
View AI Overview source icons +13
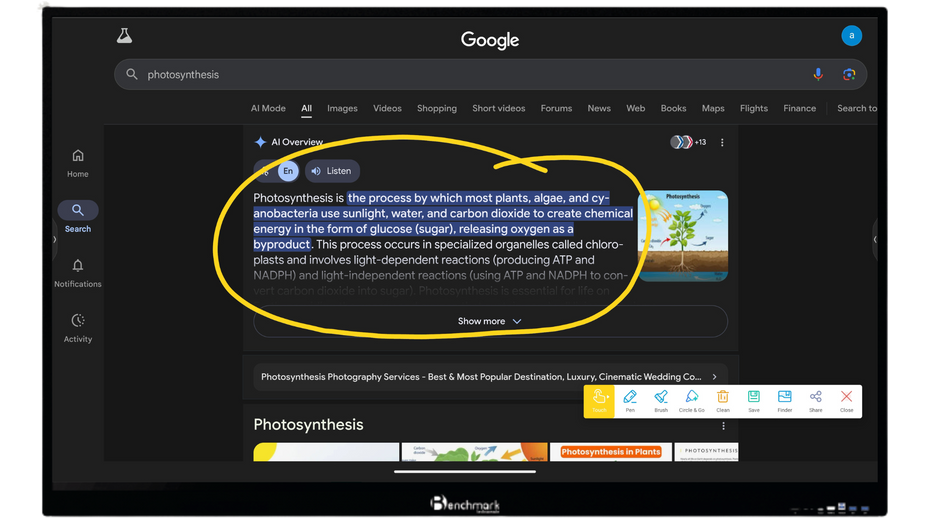(x=688, y=142)
